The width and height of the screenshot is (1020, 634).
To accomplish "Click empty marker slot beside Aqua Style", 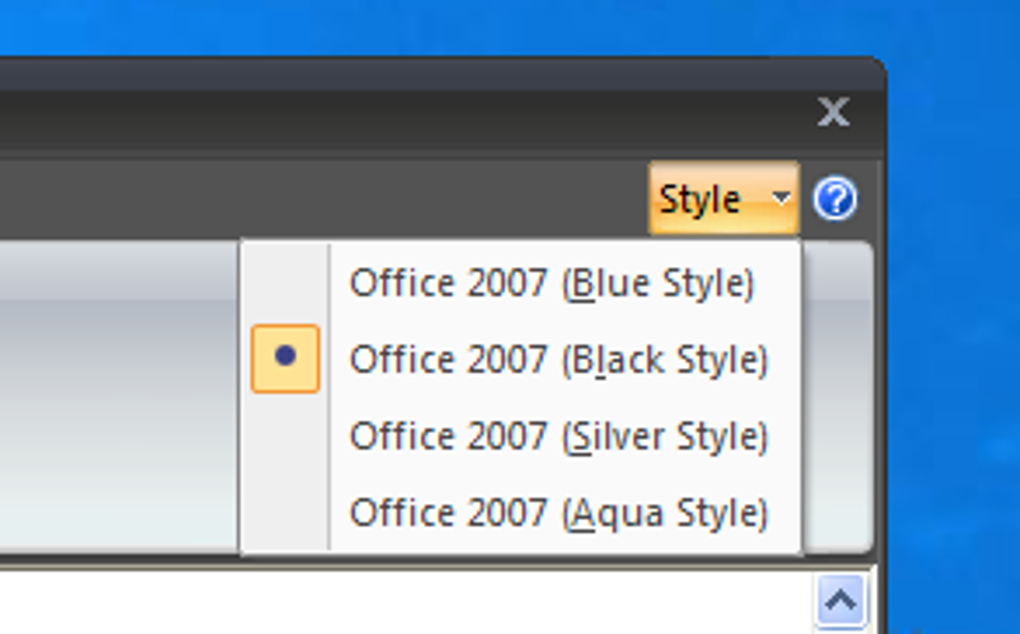I will [x=286, y=512].
